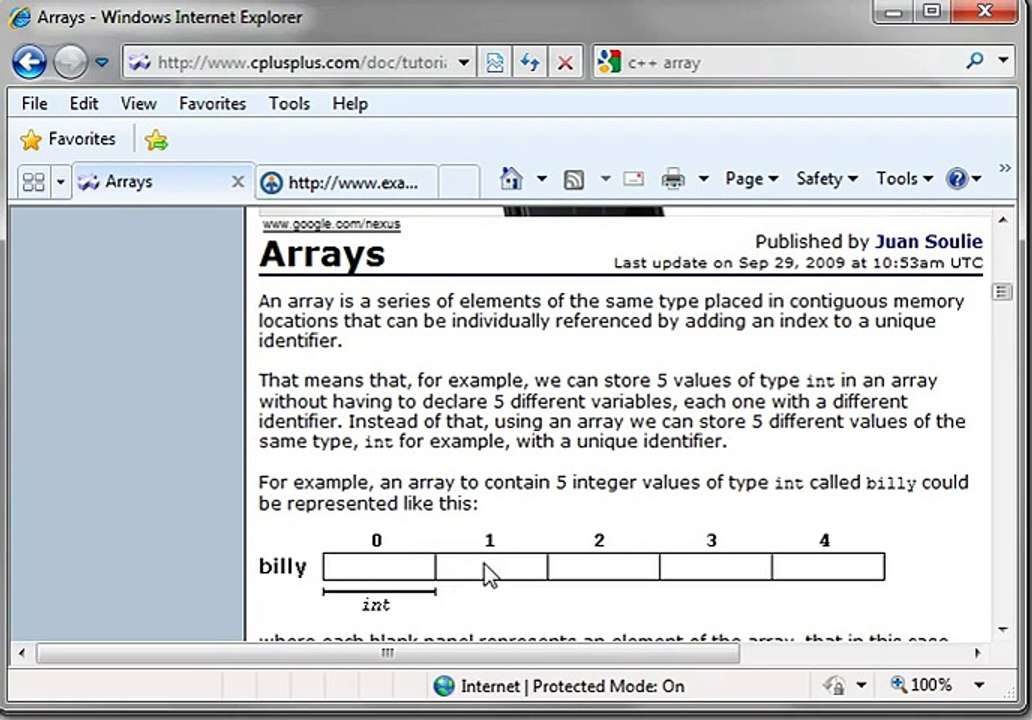Click the RSS Feeds icon

click(x=573, y=179)
